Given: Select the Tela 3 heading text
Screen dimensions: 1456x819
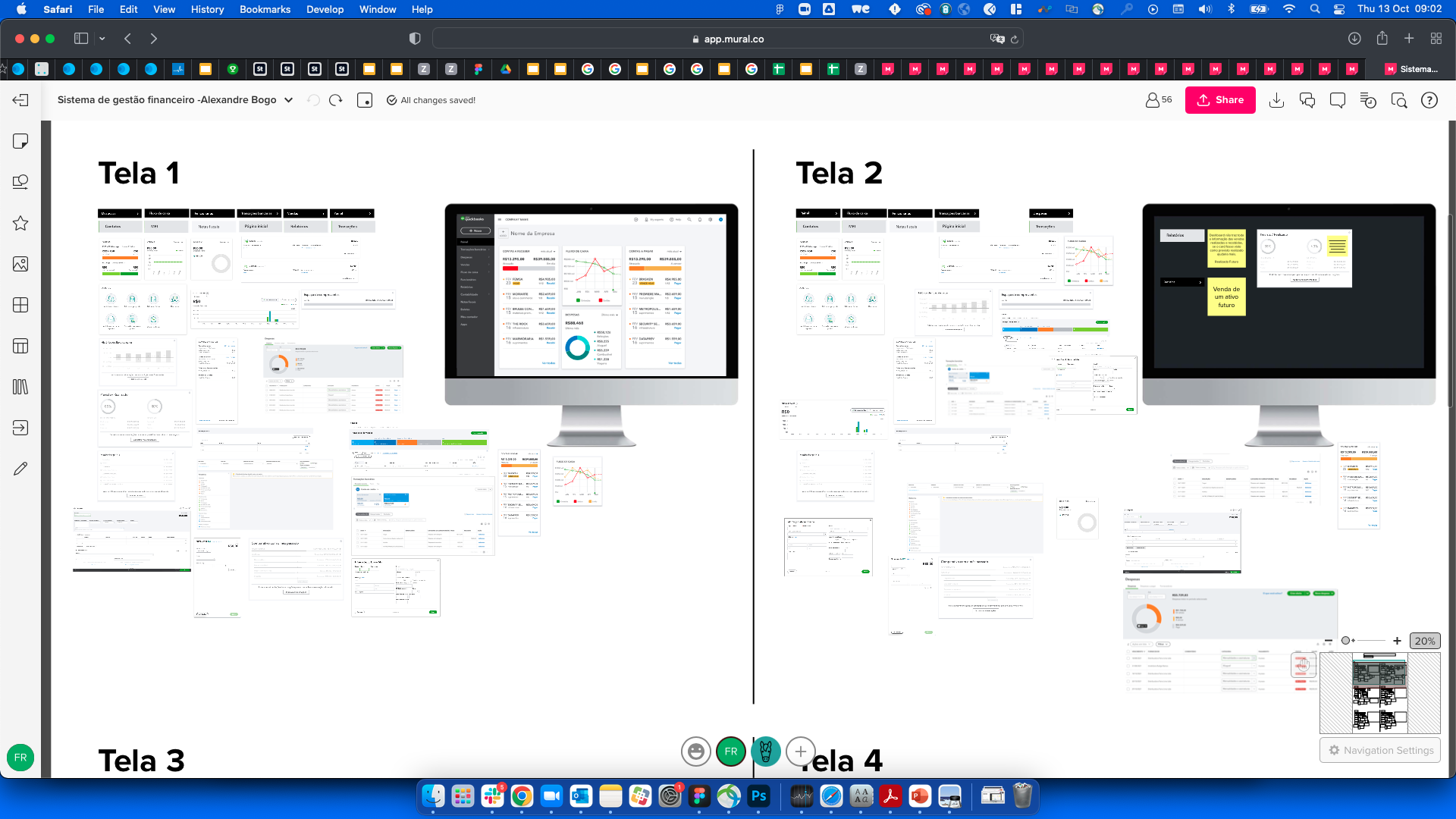Looking at the screenshot, I should (141, 761).
